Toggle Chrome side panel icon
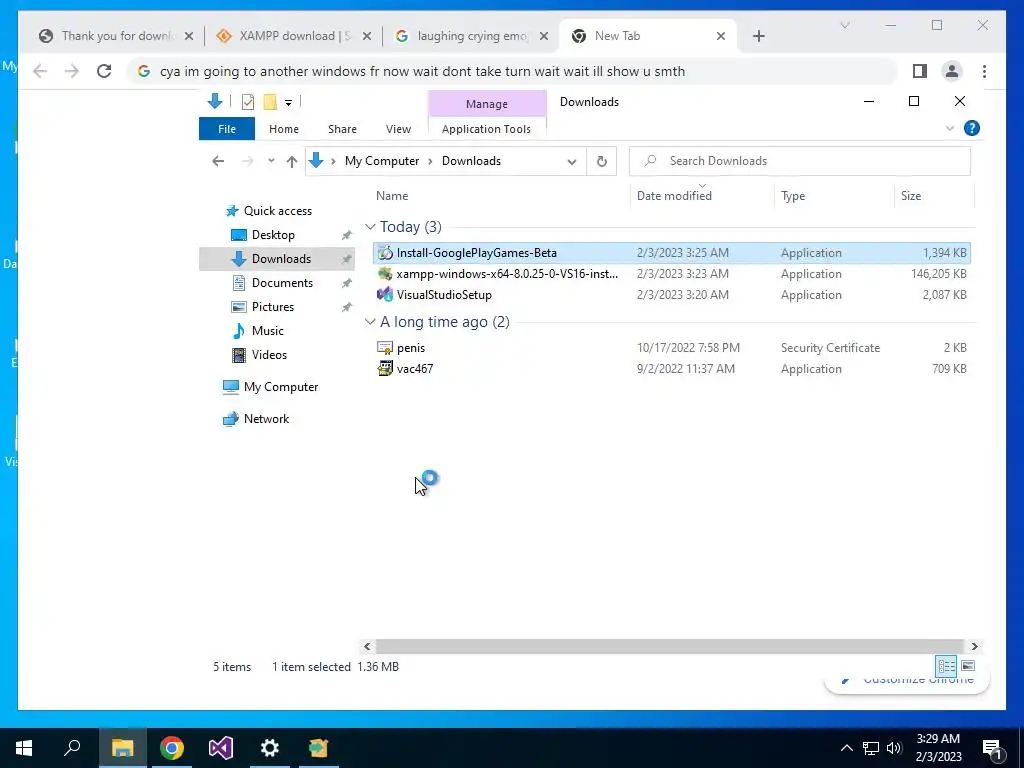 (x=920, y=71)
